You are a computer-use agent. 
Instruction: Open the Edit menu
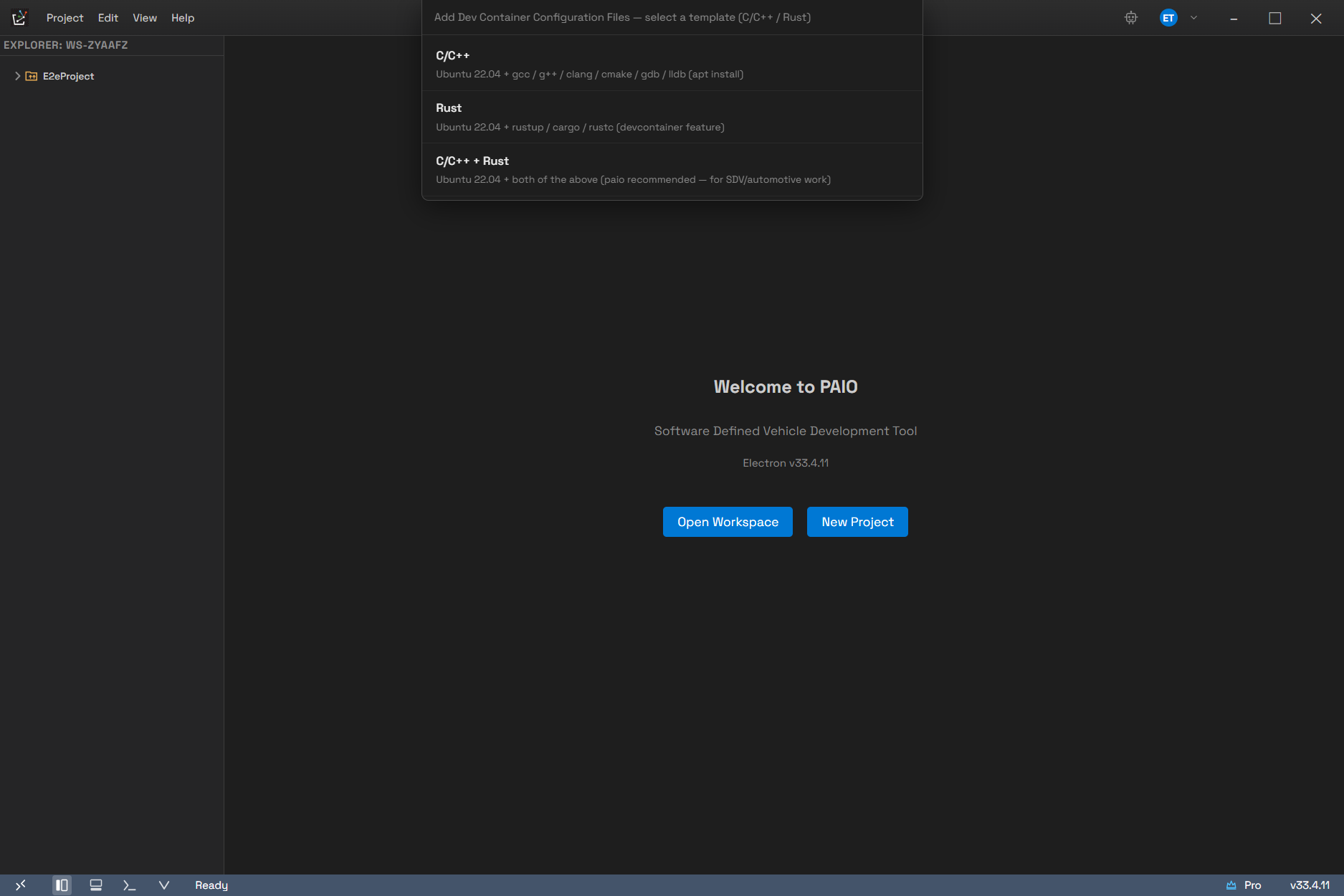pos(108,18)
